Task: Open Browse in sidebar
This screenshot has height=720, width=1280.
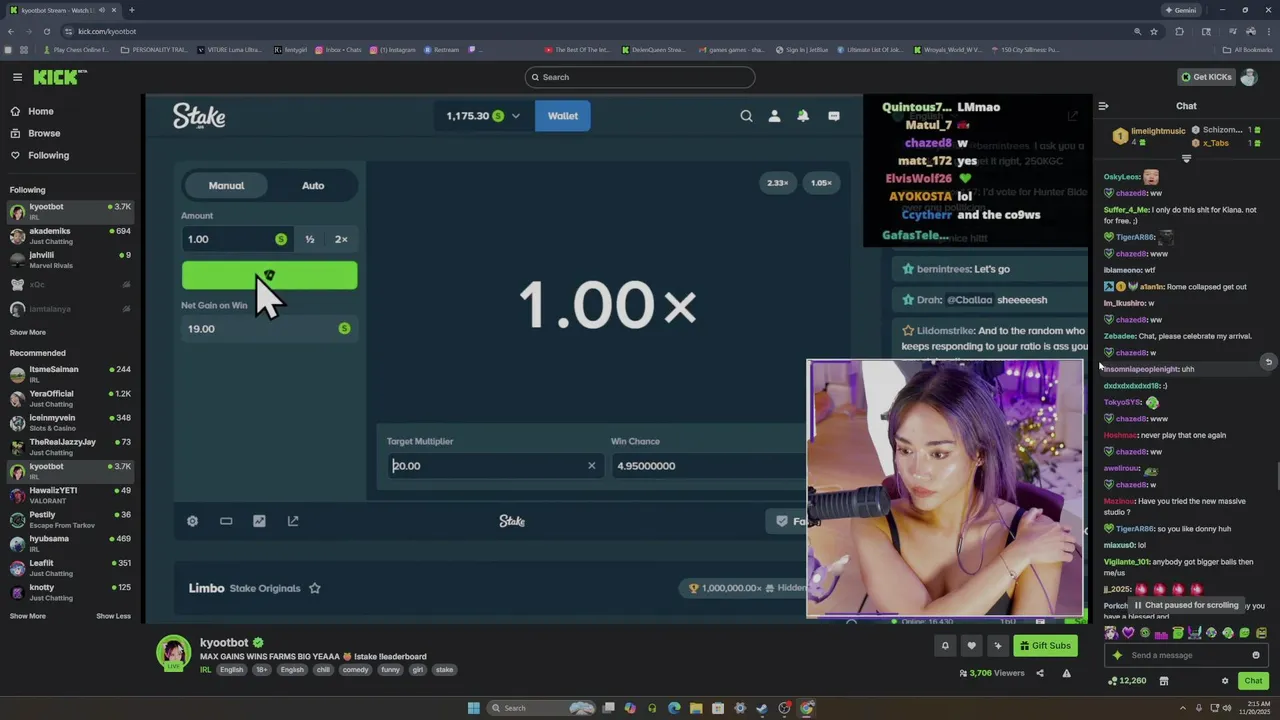Action: coord(44,133)
